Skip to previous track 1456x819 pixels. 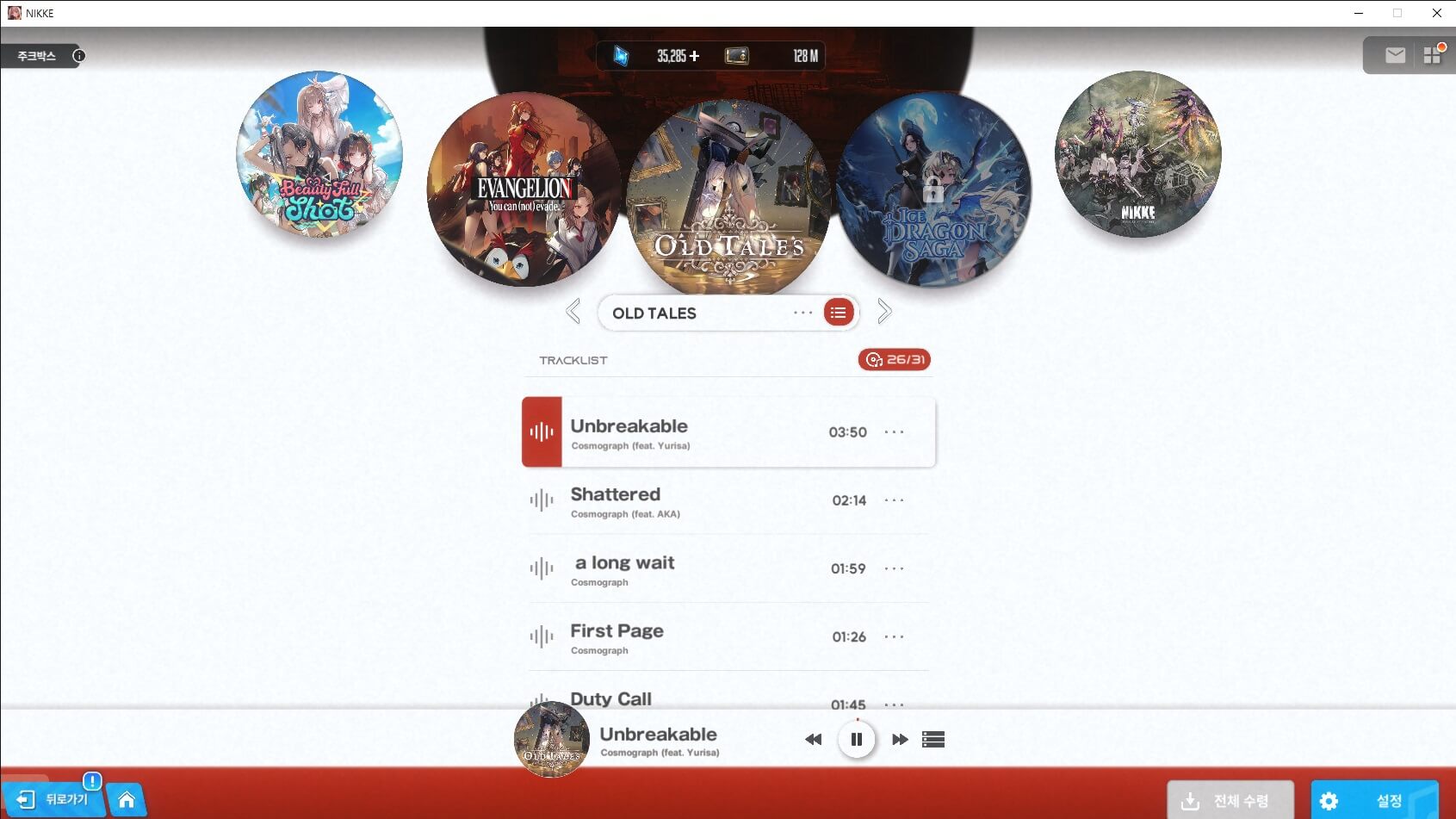[814, 740]
